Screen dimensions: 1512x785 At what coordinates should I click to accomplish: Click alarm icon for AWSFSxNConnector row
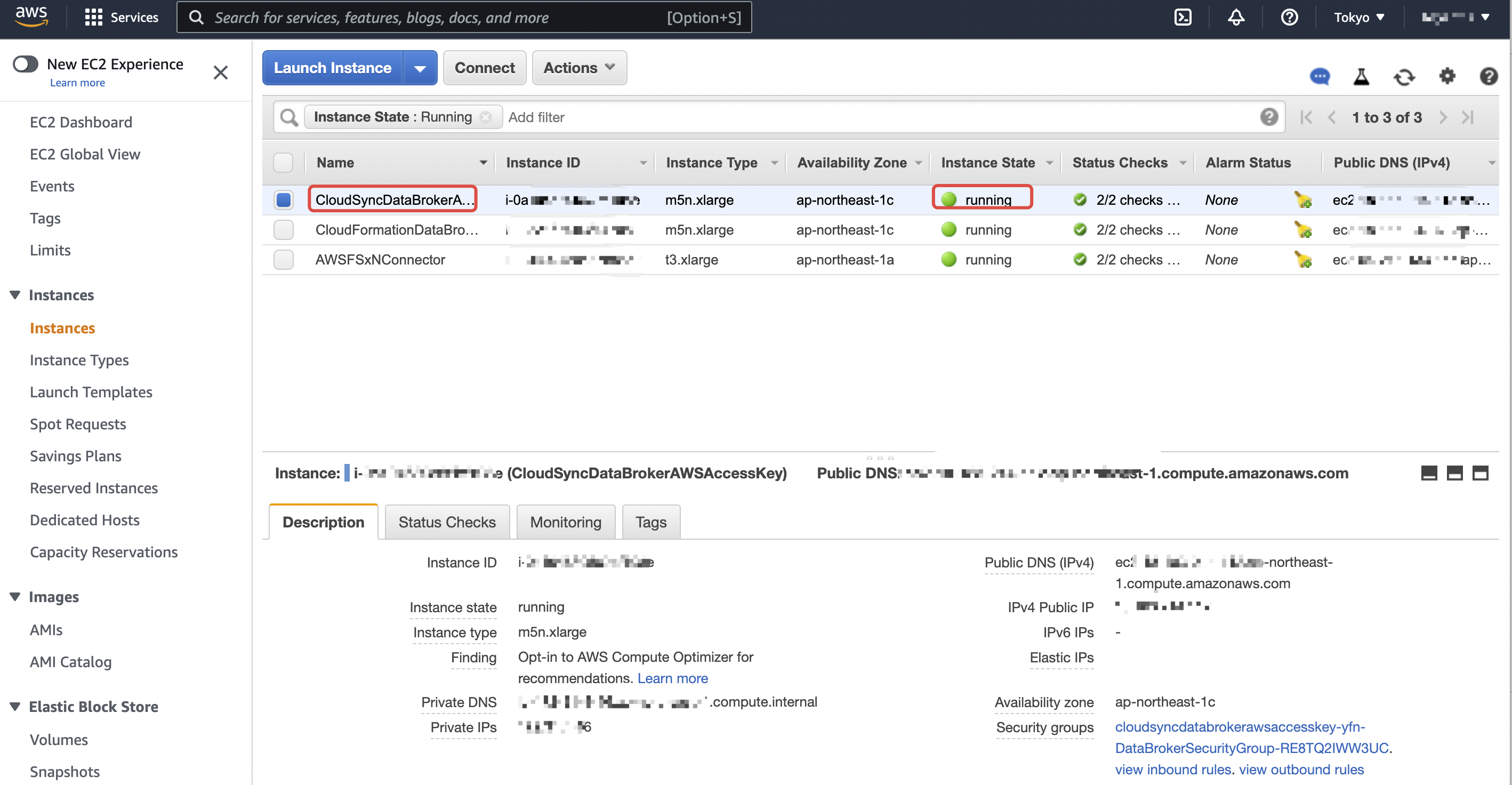[1302, 260]
